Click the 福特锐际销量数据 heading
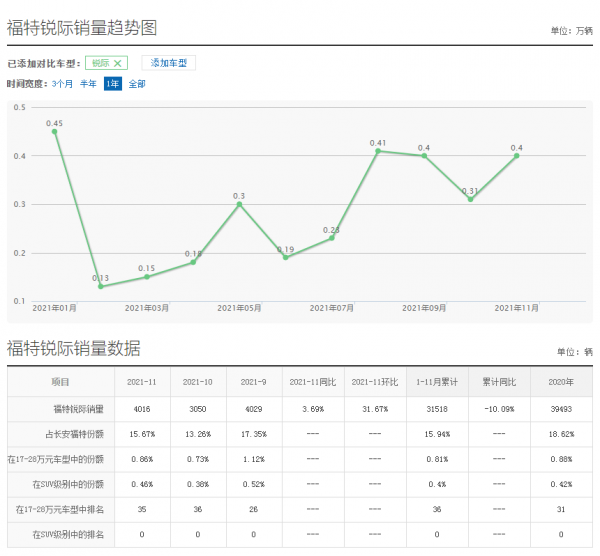Image resolution: width=600 pixels, height=556 pixels. 73,348
